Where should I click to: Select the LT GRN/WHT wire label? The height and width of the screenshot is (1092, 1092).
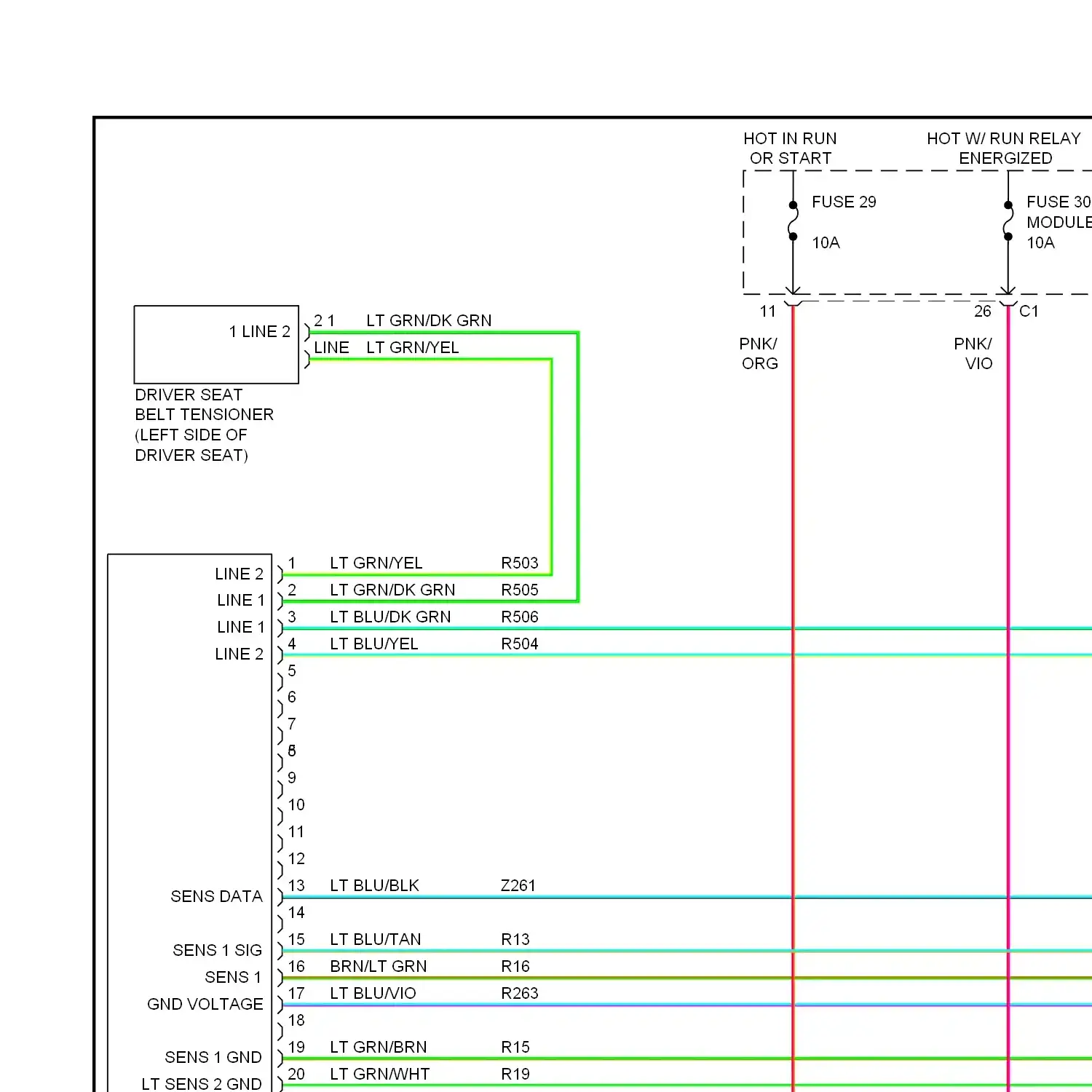[380, 1074]
